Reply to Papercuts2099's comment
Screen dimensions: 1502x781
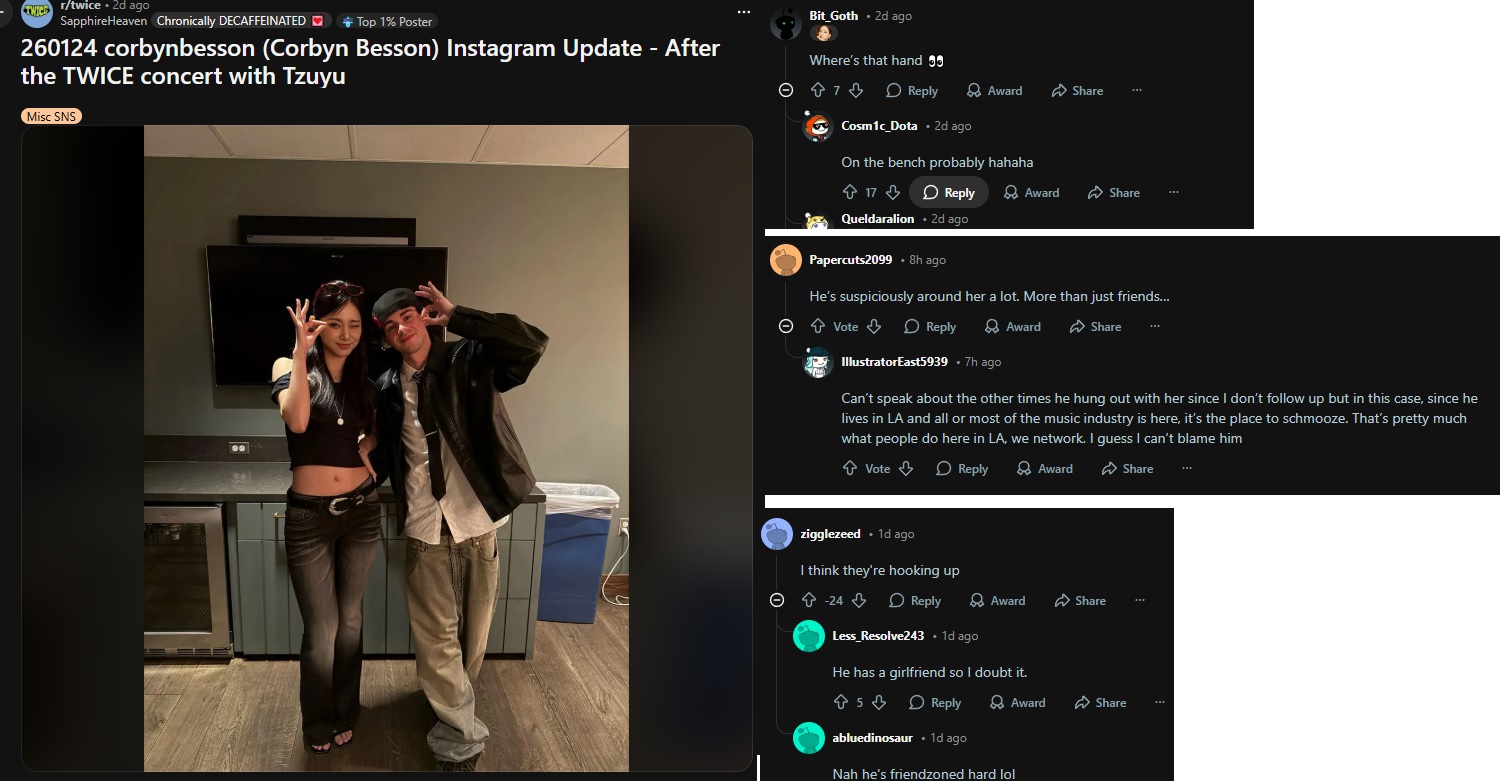coord(930,326)
